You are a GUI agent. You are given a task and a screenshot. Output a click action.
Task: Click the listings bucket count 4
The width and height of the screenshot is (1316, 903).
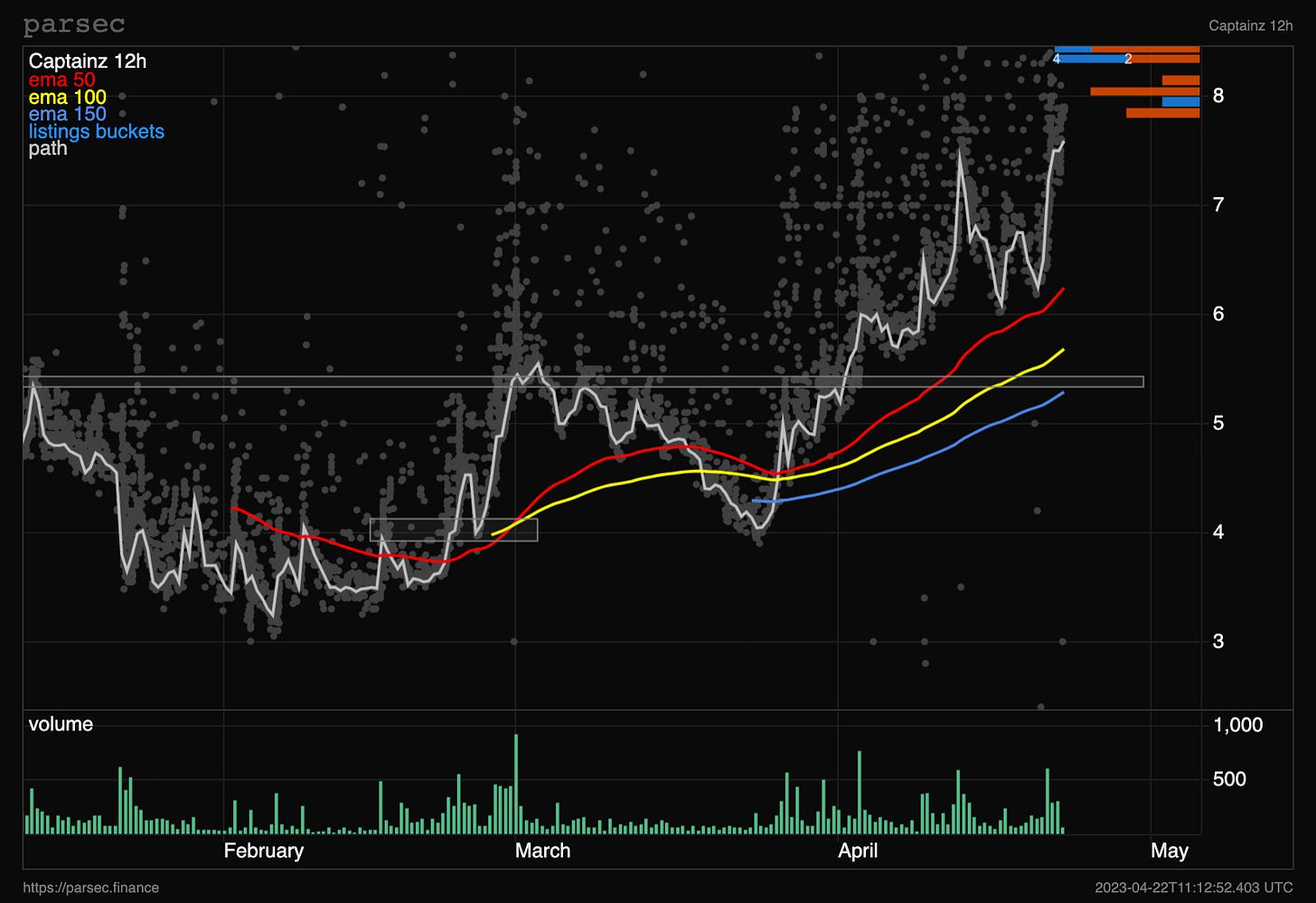pyautogui.click(x=1056, y=59)
